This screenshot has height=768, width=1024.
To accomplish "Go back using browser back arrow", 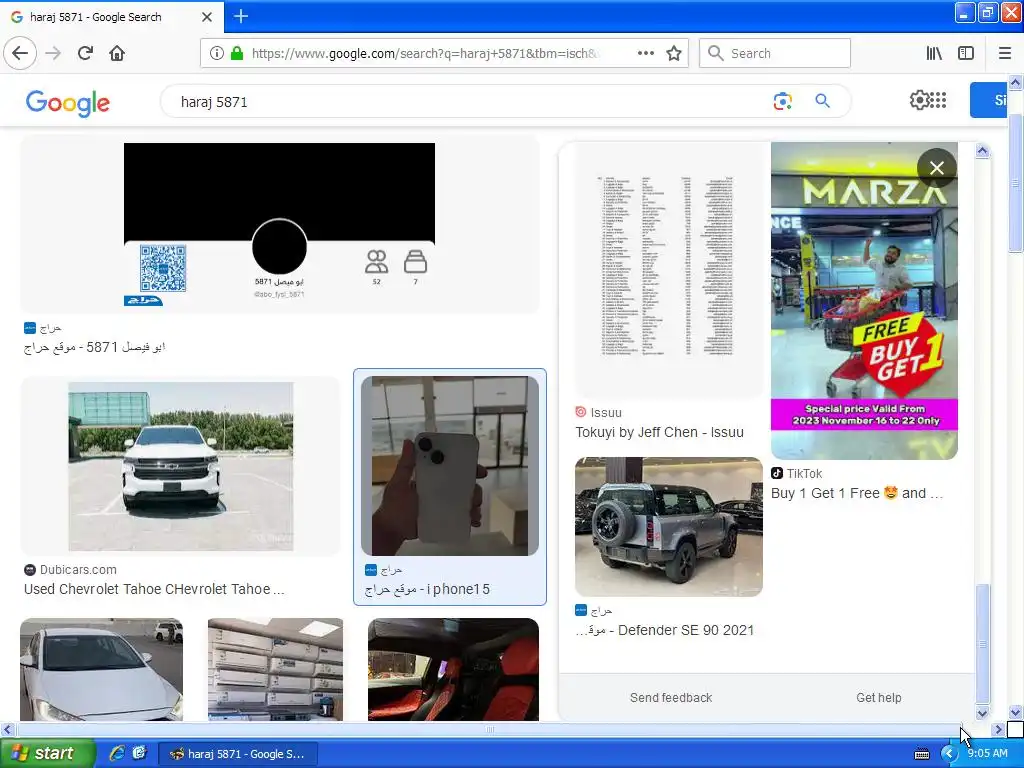I will tap(20, 53).
